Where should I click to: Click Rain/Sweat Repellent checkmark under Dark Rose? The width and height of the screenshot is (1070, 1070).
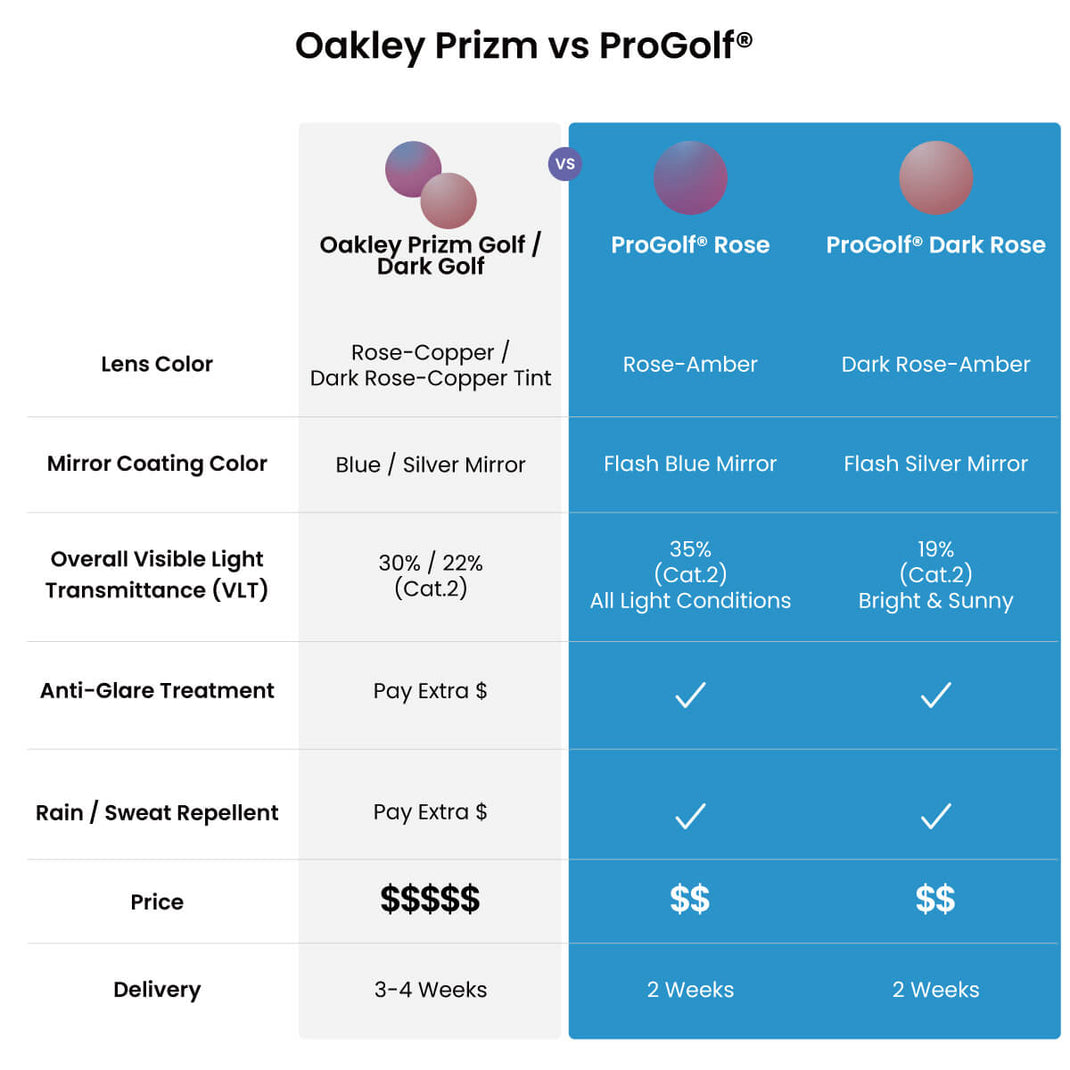pyautogui.click(x=936, y=815)
